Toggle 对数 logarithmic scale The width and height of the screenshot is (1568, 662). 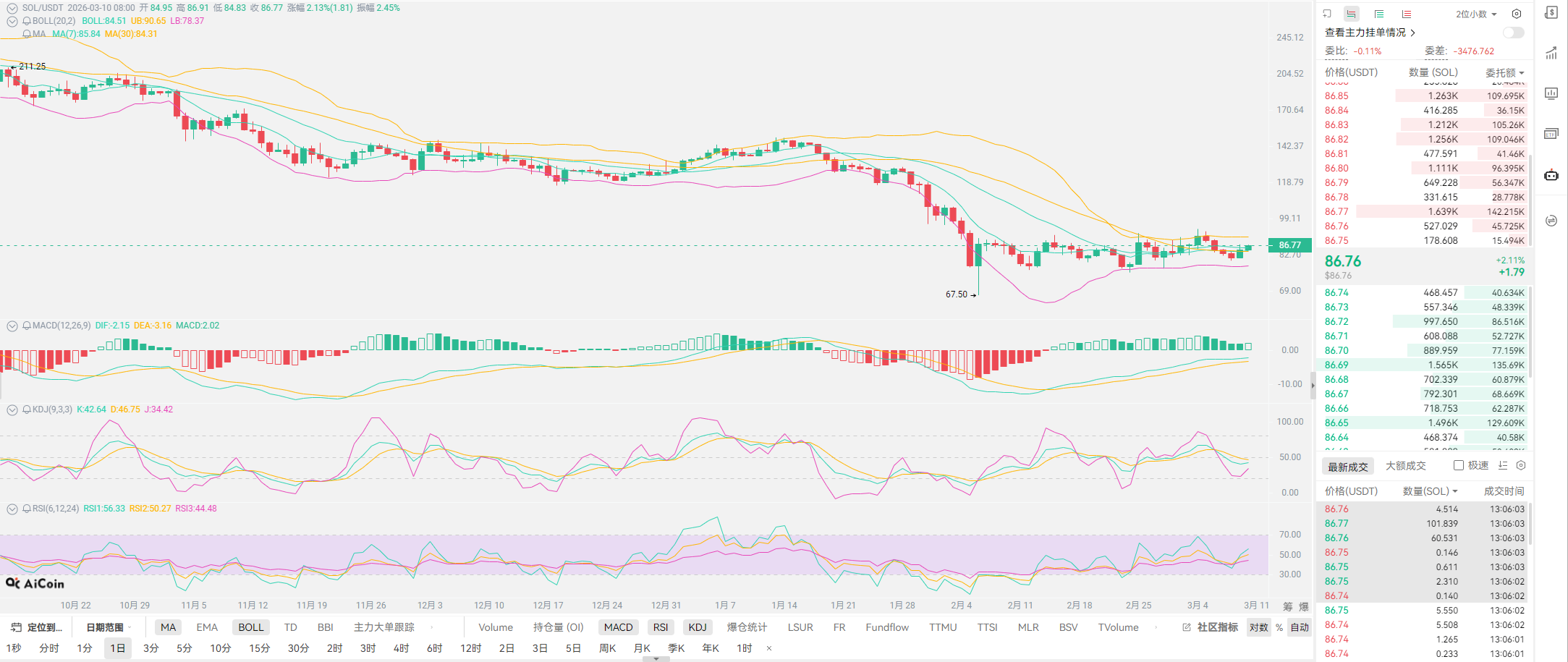point(1258,627)
